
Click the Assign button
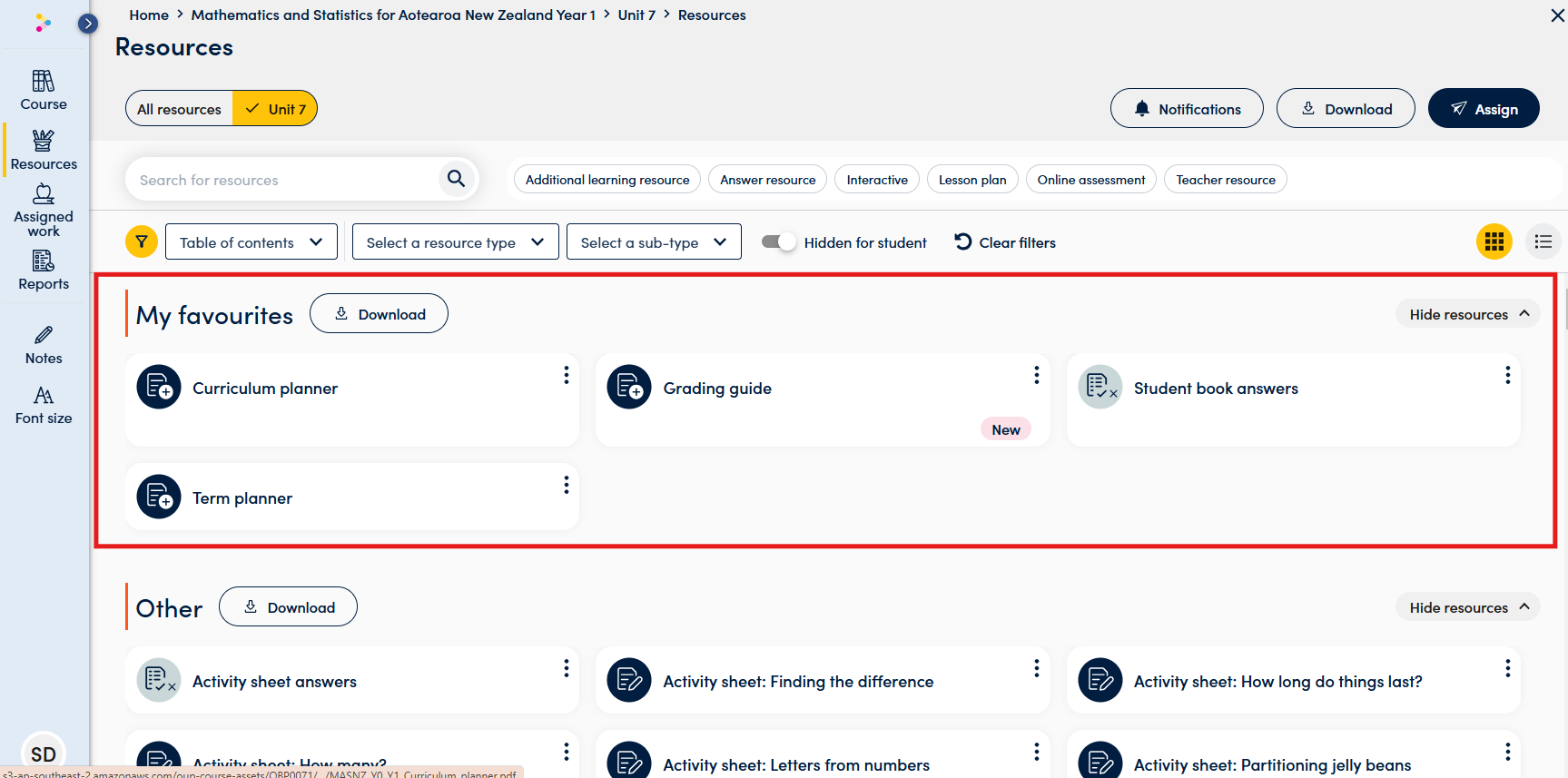click(x=1483, y=109)
